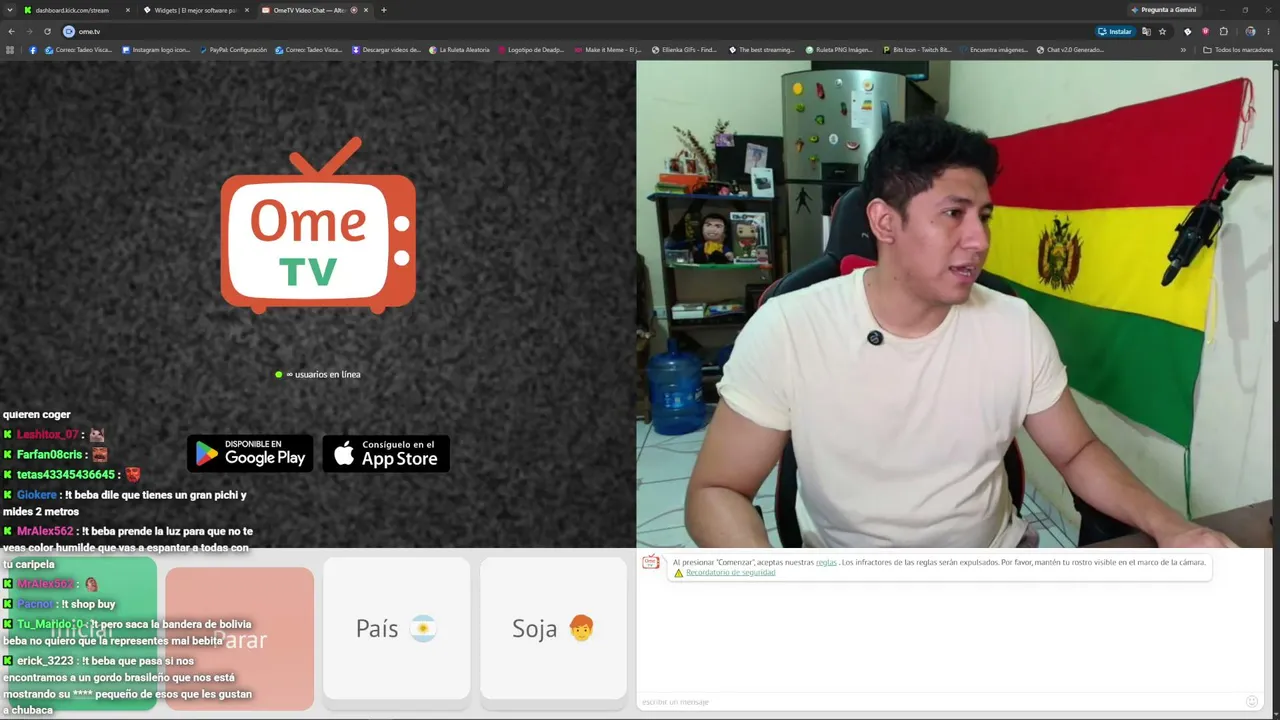Reload the ome.tv page

[x=47, y=31]
